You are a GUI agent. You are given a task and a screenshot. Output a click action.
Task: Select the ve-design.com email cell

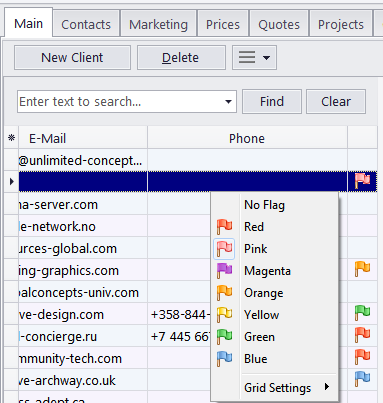[x=83, y=314]
